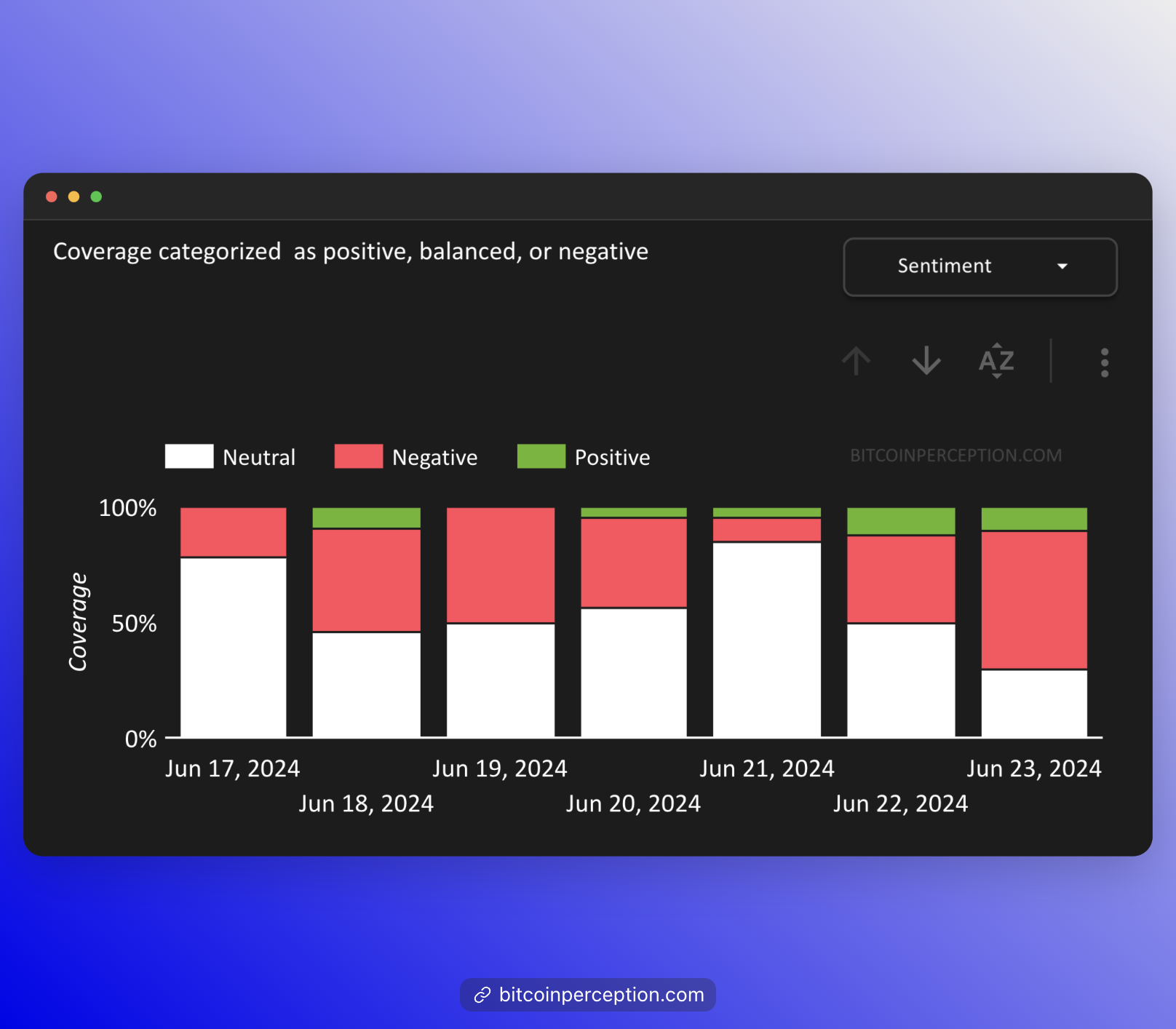Image resolution: width=1176 pixels, height=1029 pixels.
Task: Click the link chain icon at bottom
Action: pyautogui.click(x=482, y=995)
